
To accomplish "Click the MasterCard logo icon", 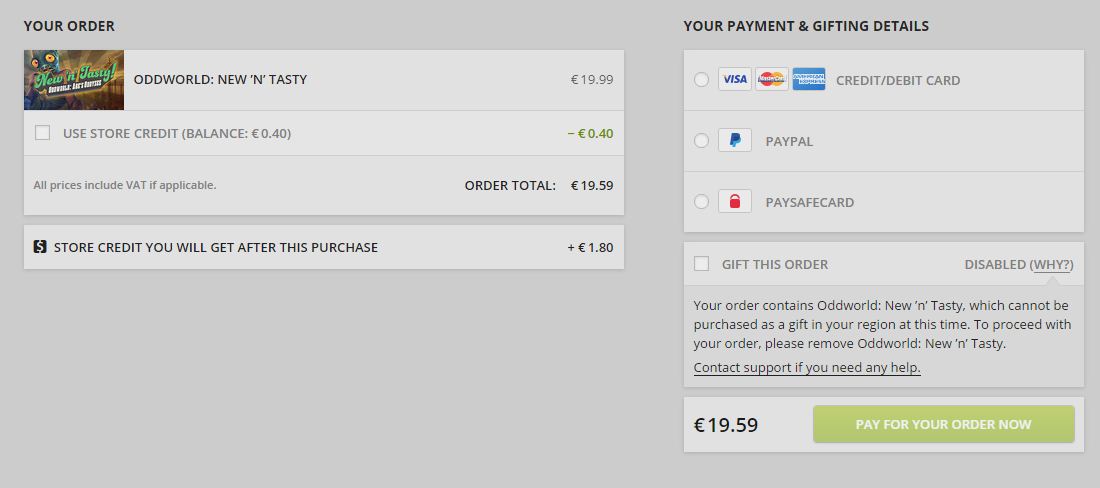I will [x=772, y=79].
